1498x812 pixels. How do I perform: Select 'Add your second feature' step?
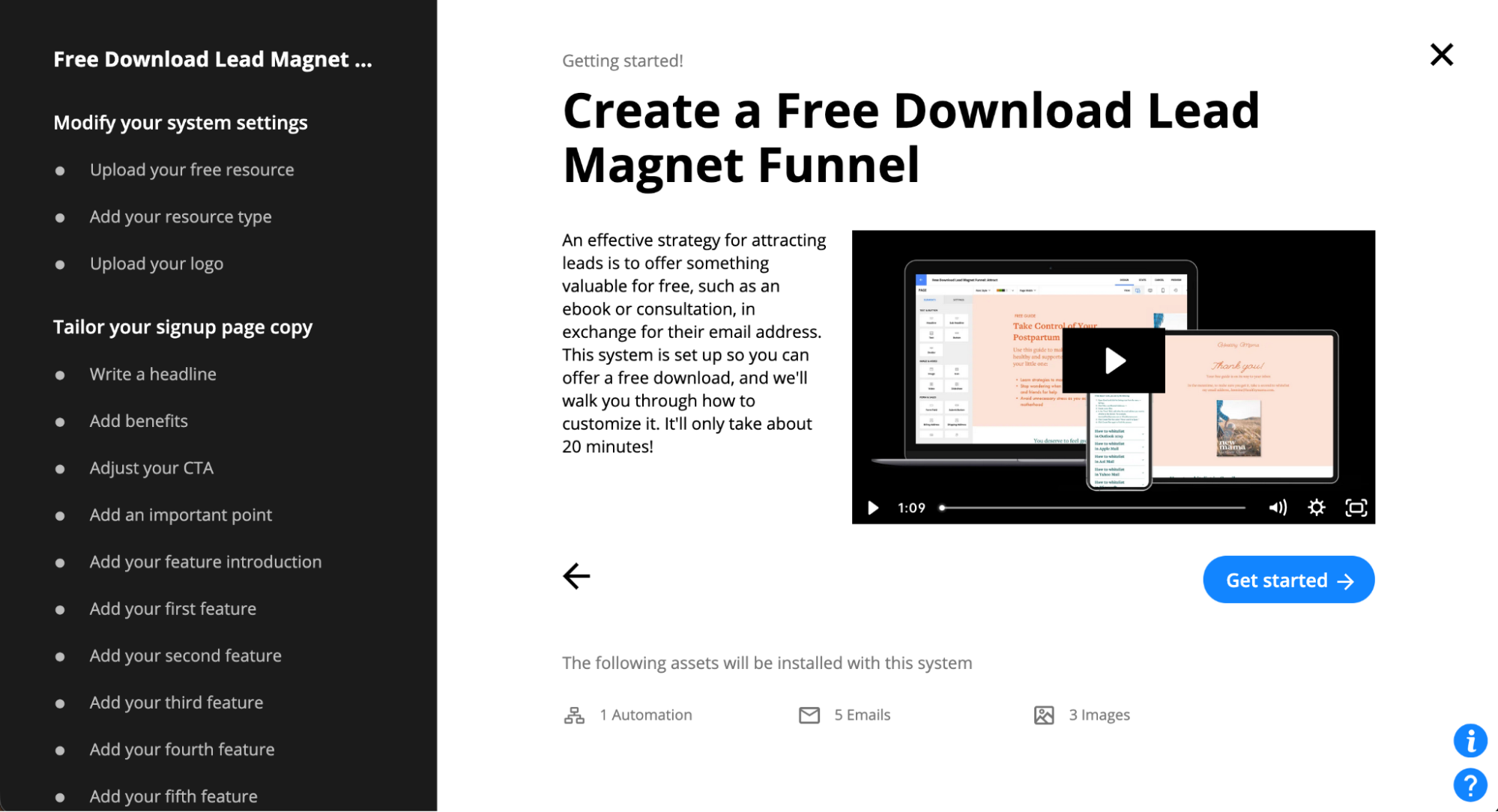pyautogui.click(x=186, y=656)
